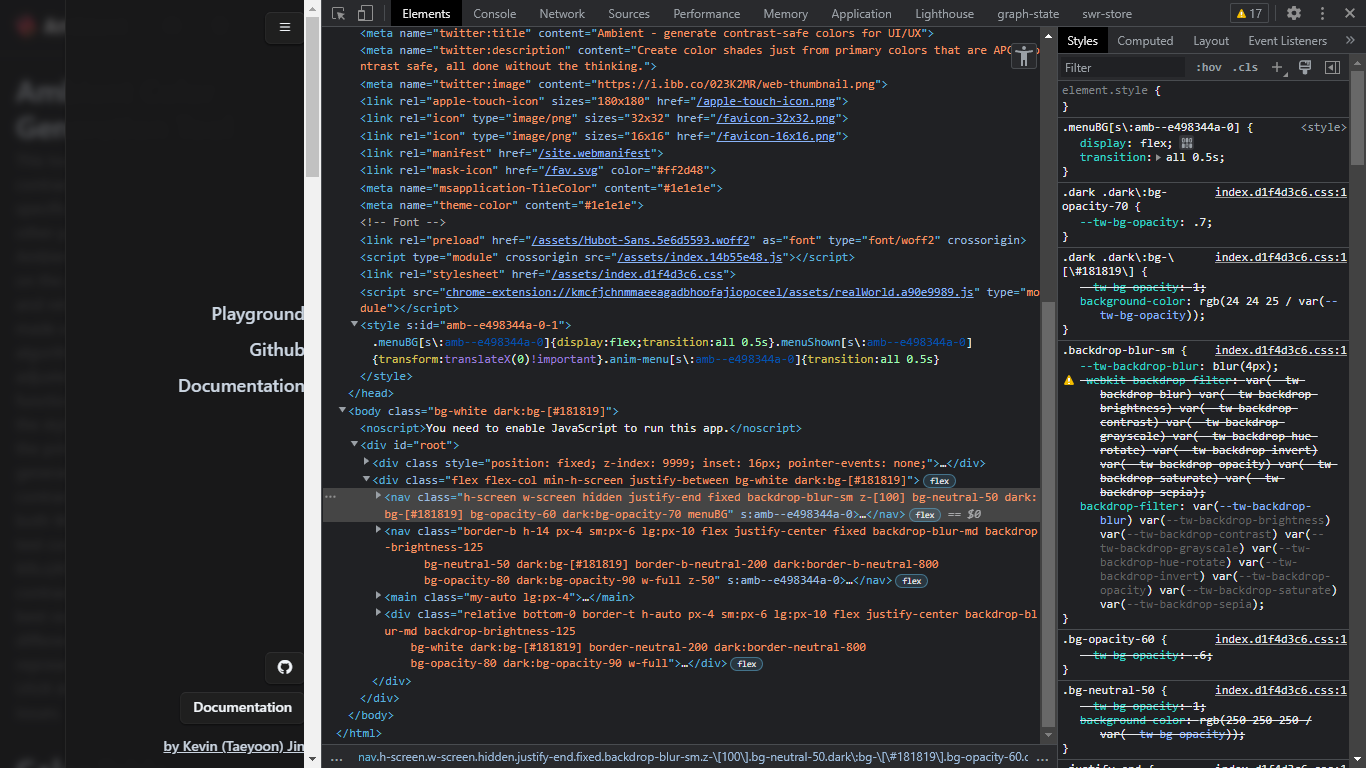Toggle element classes with .cls
This screenshot has height=768, width=1366.
point(1245,67)
